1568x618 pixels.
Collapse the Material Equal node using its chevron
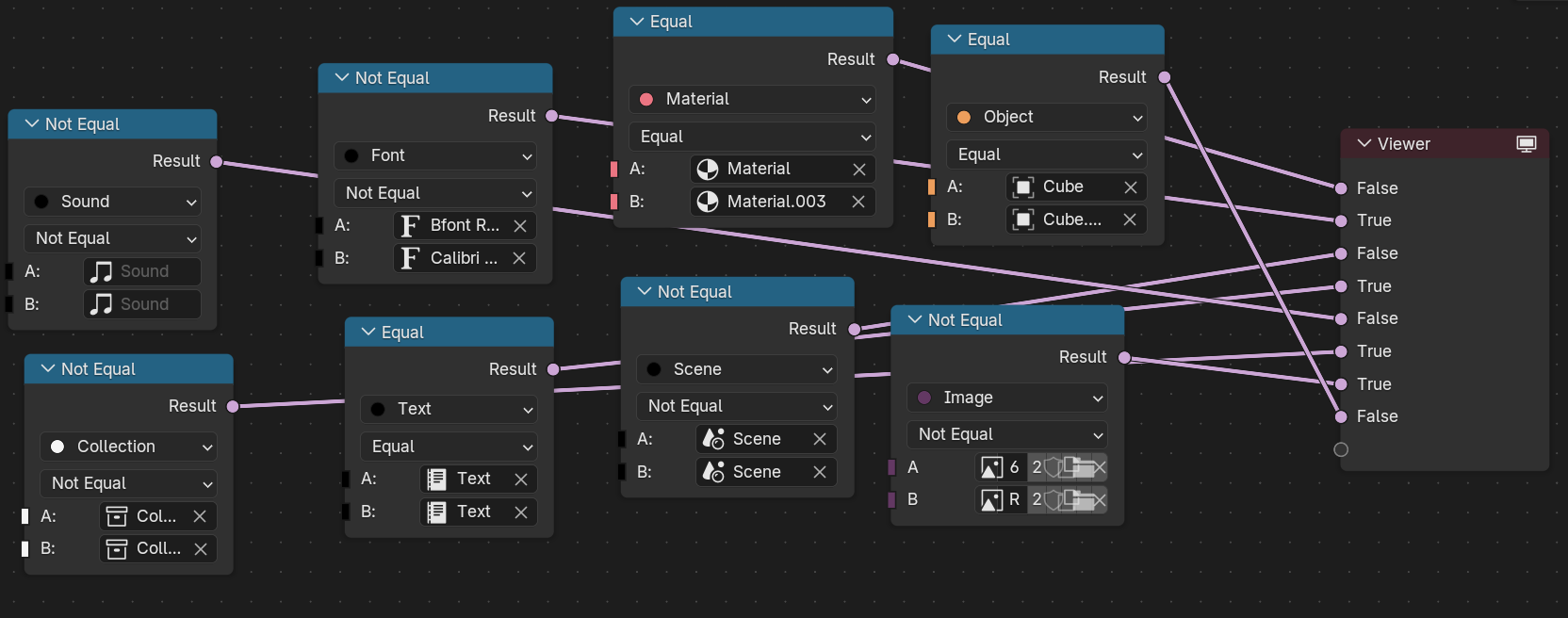[637, 21]
